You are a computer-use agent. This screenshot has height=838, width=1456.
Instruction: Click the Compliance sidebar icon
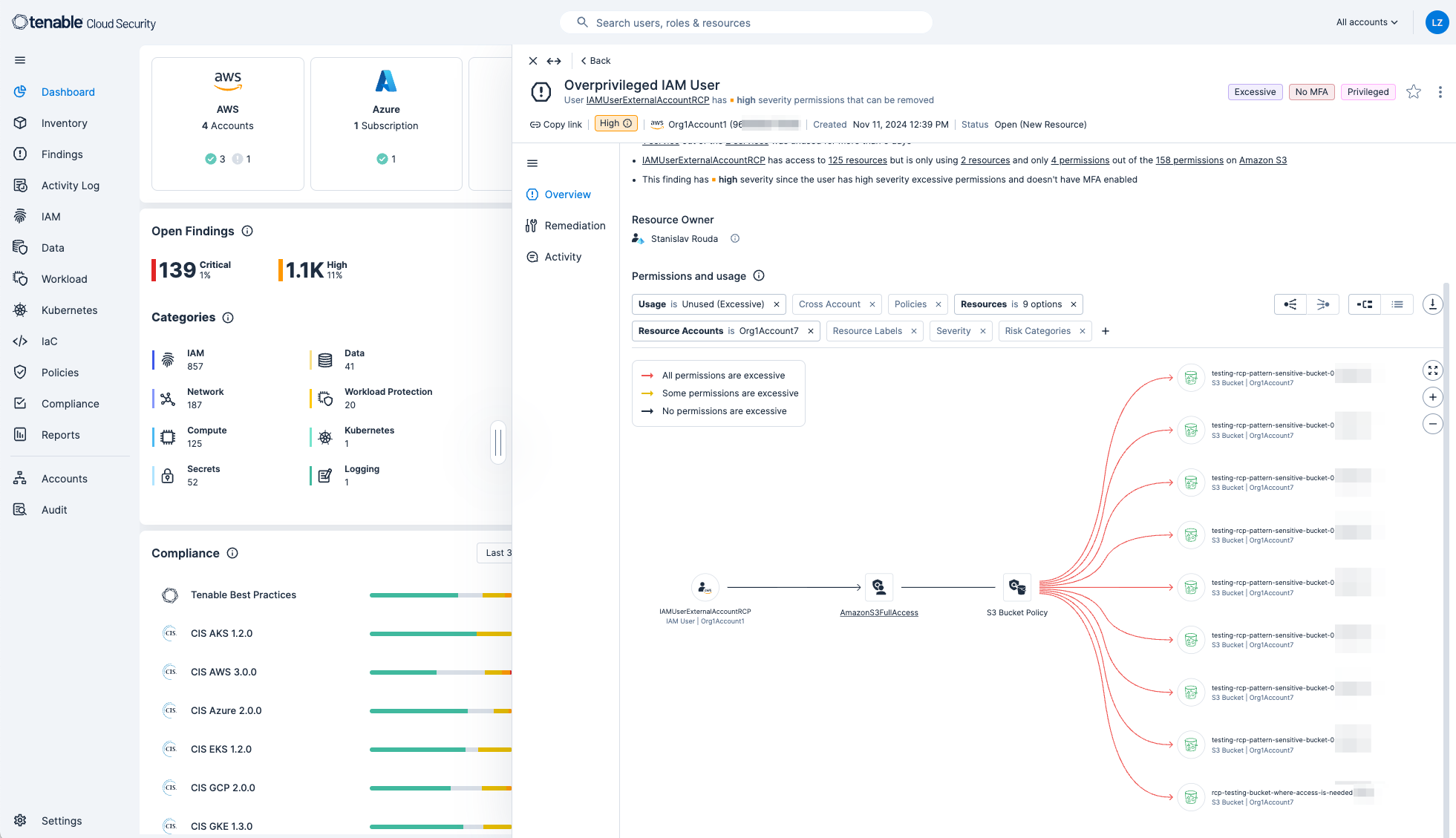(20, 403)
